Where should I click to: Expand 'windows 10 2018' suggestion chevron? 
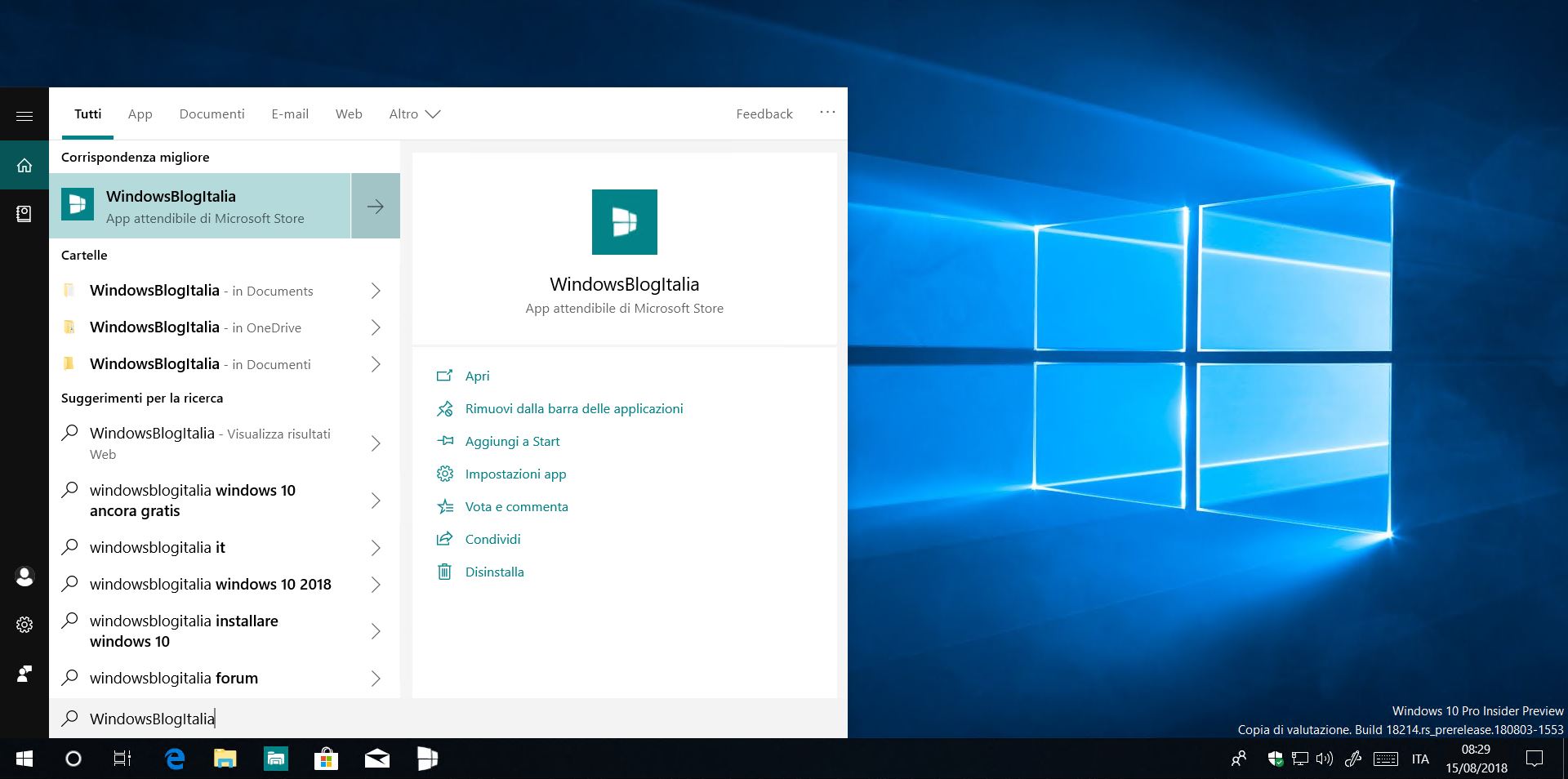[x=376, y=585]
